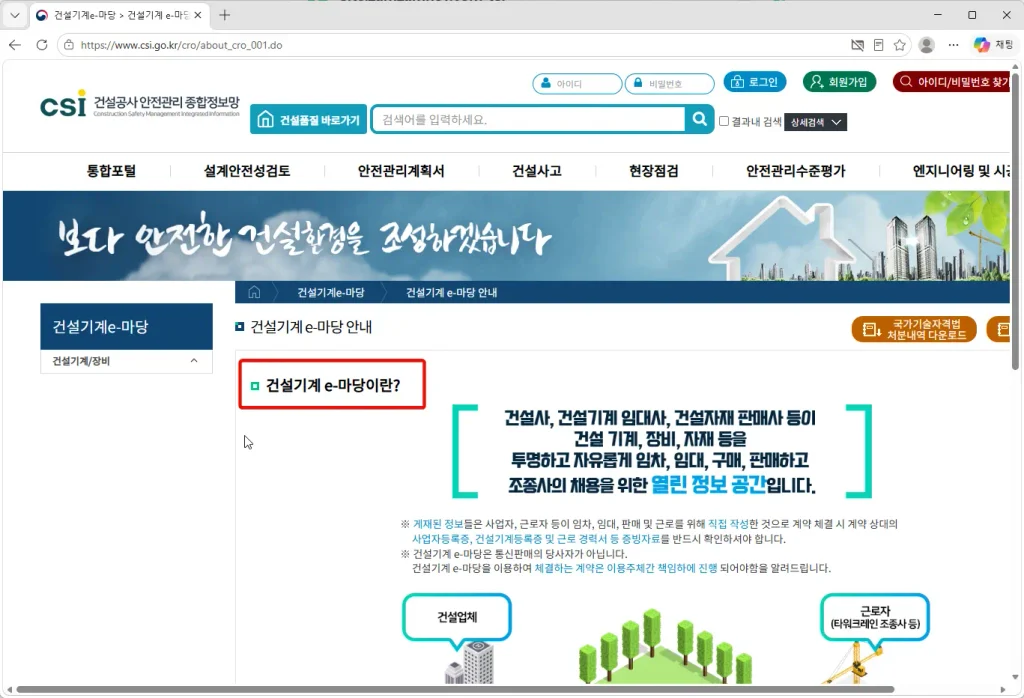Open the 상세검색 dropdown
Screen dimensions: 1024x698
pos(815,122)
